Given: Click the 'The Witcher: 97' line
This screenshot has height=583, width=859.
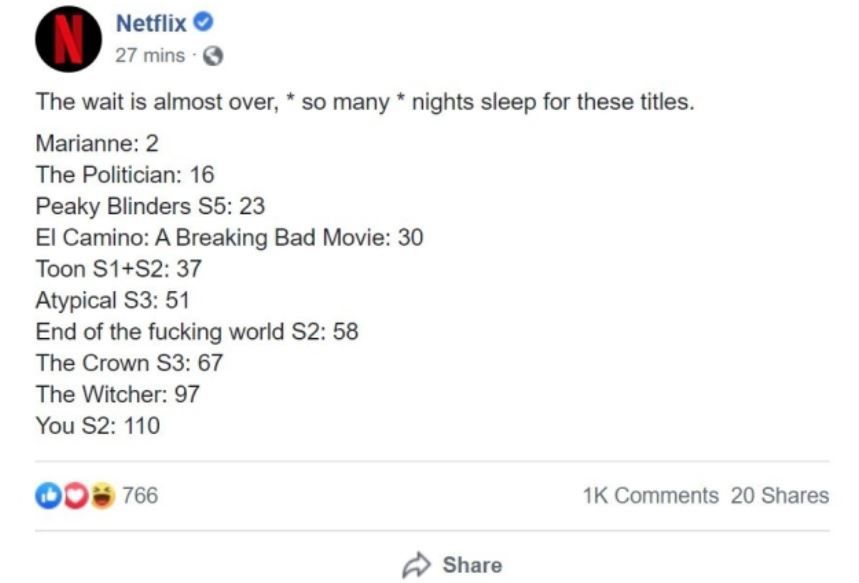Looking at the screenshot, I should click(x=118, y=395).
